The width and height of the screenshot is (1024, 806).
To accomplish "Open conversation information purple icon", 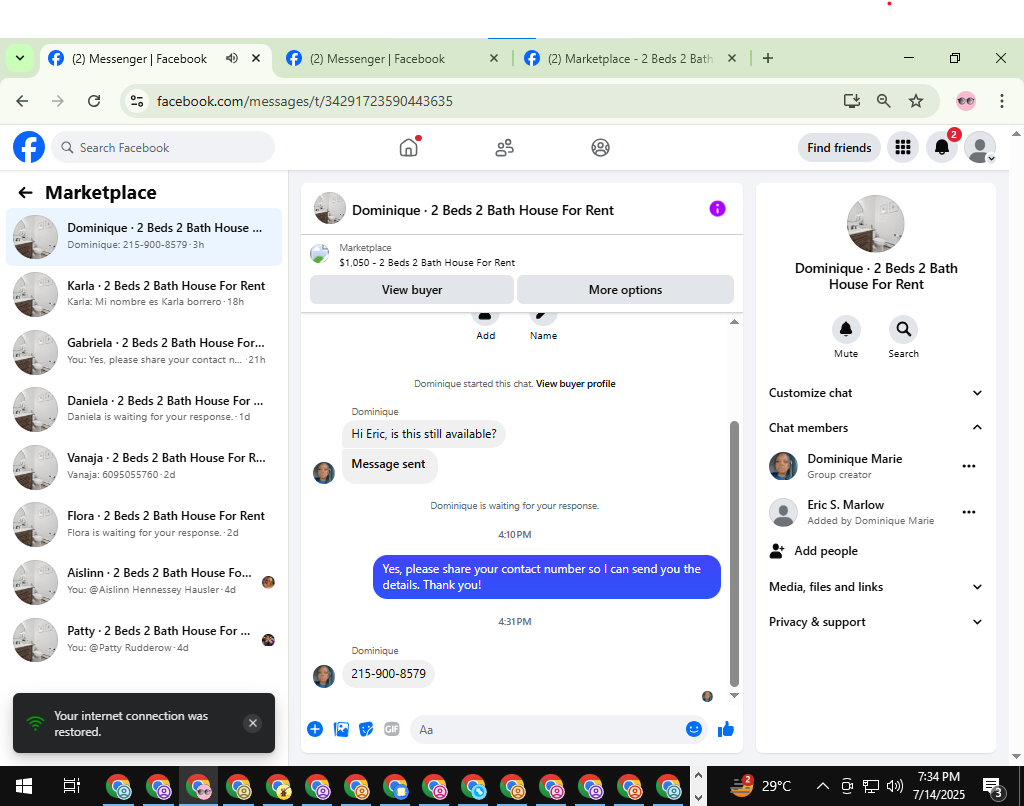I will (x=717, y=209).
